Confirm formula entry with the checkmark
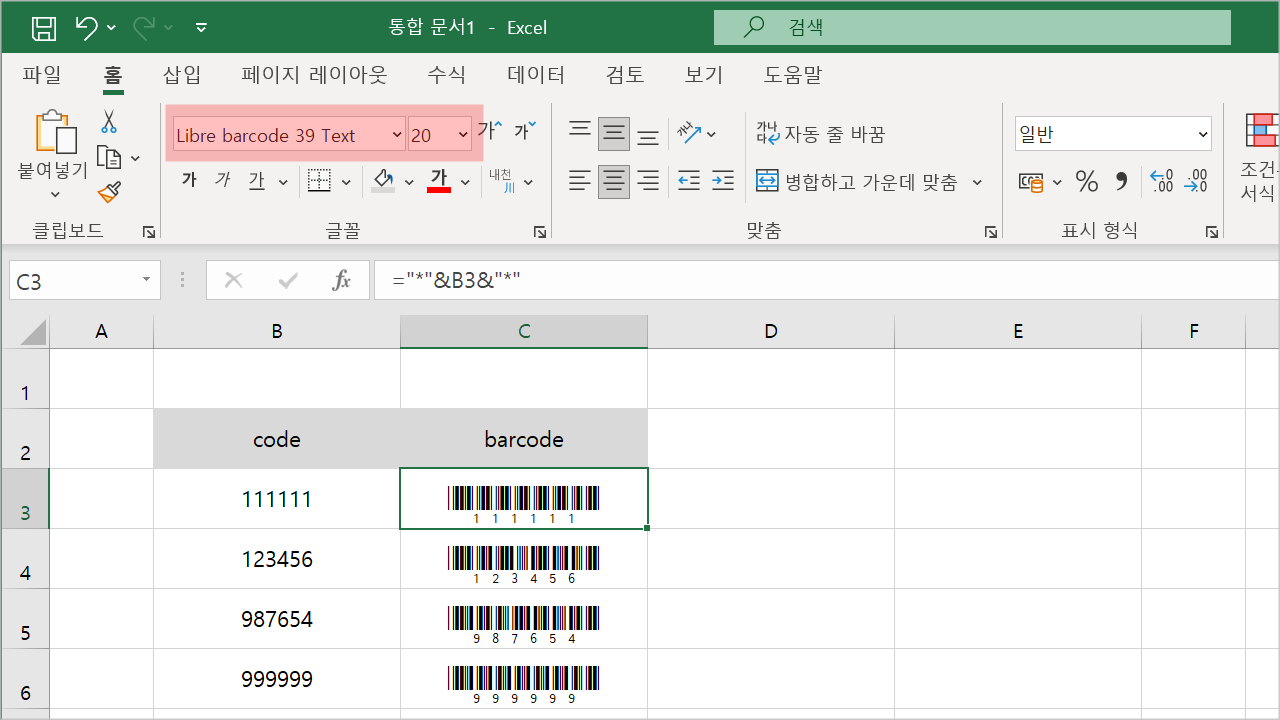 pyautogui.click(x=288, y=281)
